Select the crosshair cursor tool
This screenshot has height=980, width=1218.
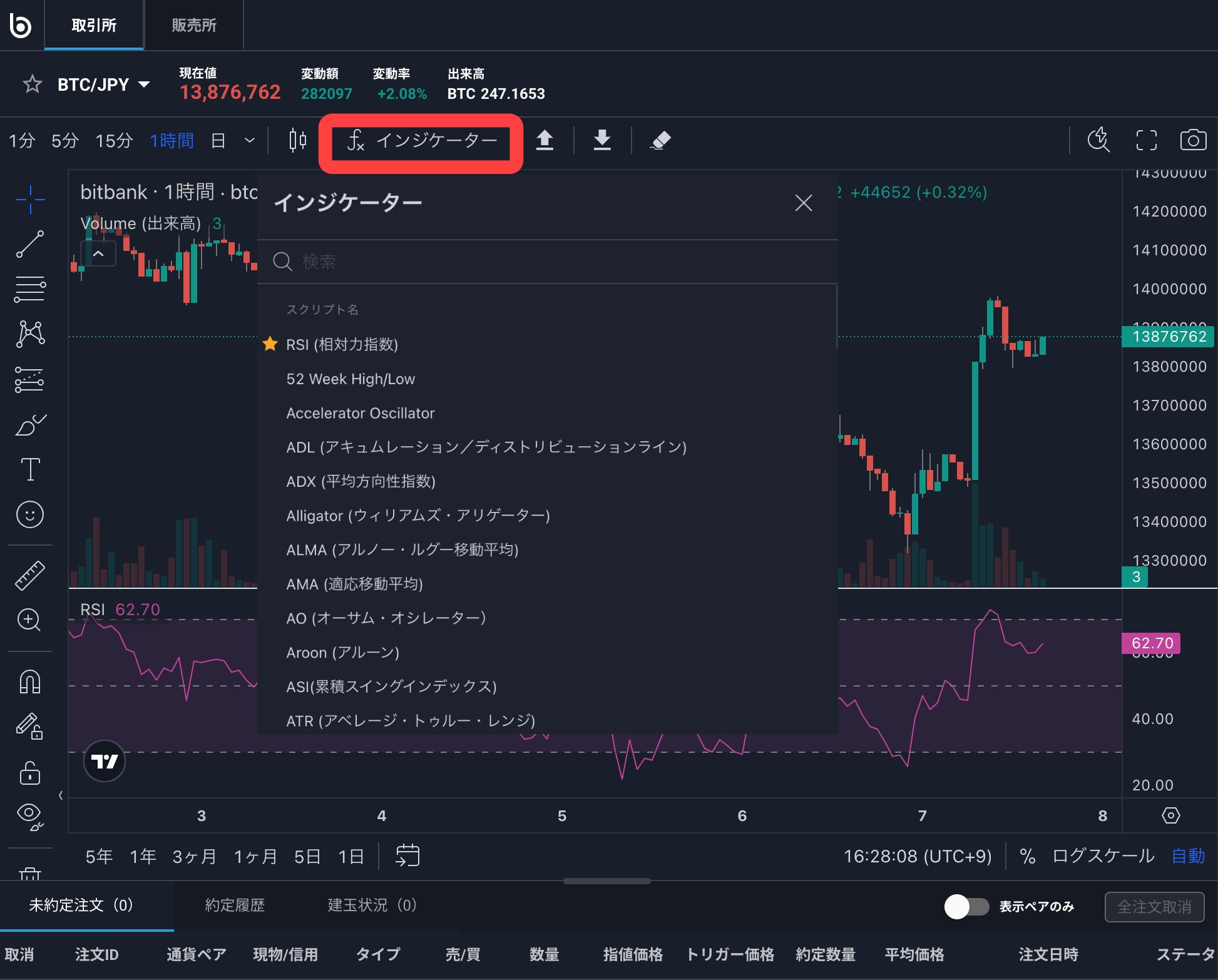point(30,199)
